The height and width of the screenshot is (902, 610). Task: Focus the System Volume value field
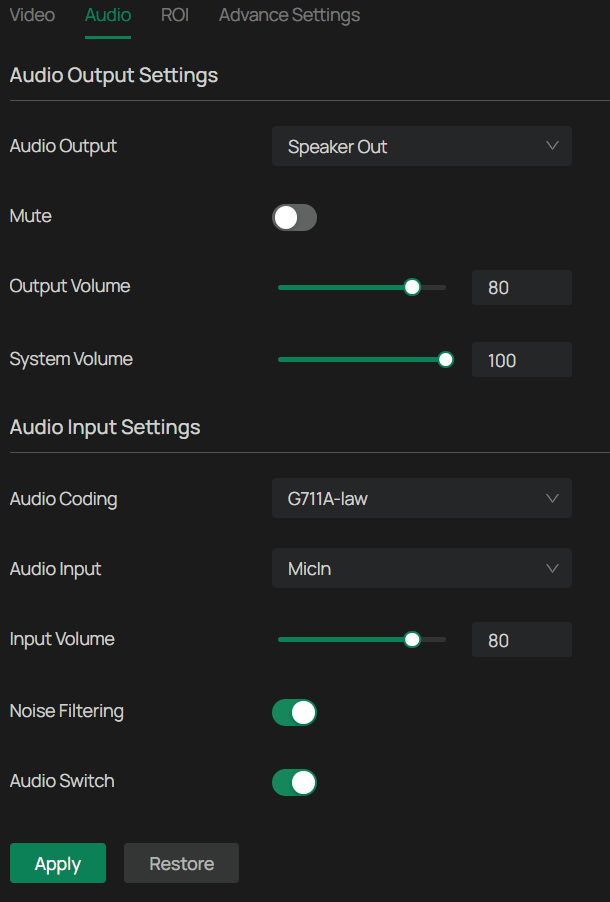click(x=522, y=360)
